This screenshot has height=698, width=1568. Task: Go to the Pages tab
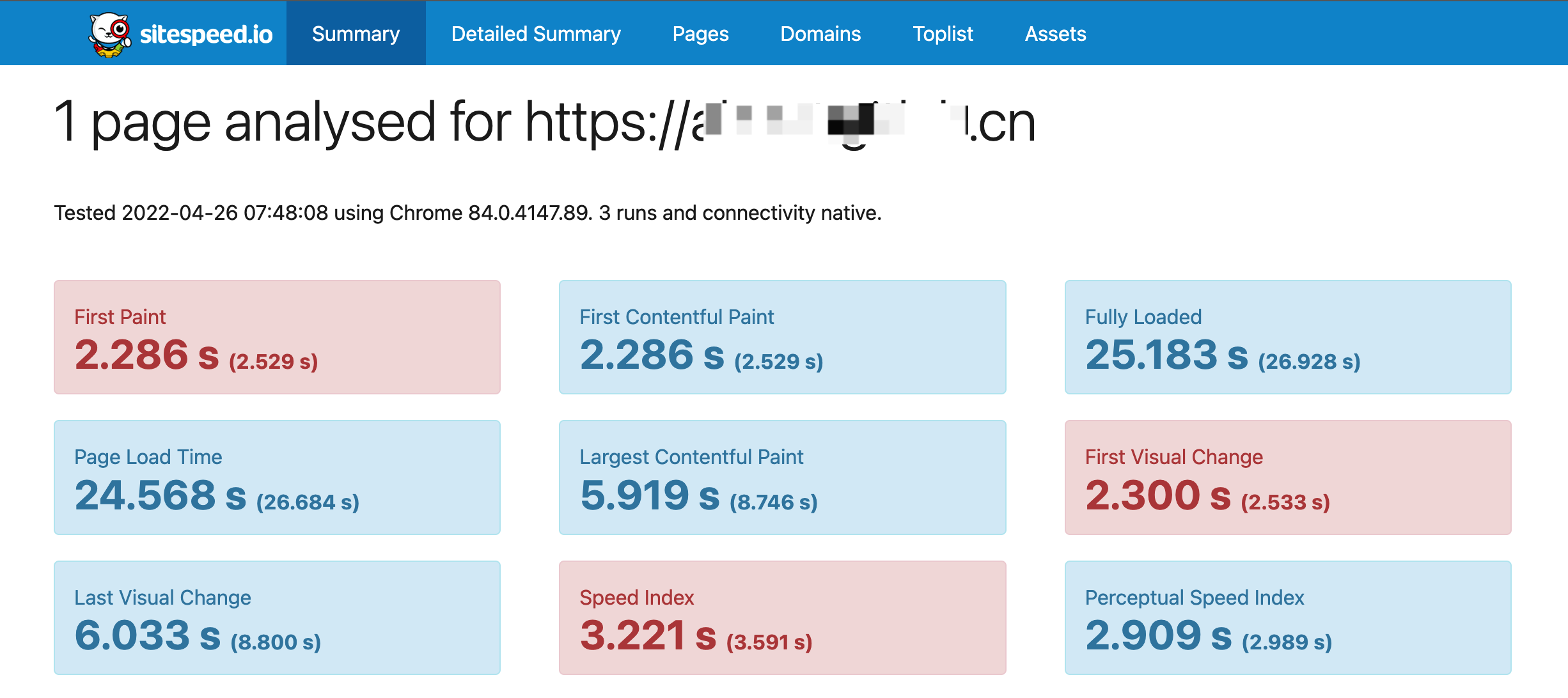pyautogui.click(x=700, y=34)
